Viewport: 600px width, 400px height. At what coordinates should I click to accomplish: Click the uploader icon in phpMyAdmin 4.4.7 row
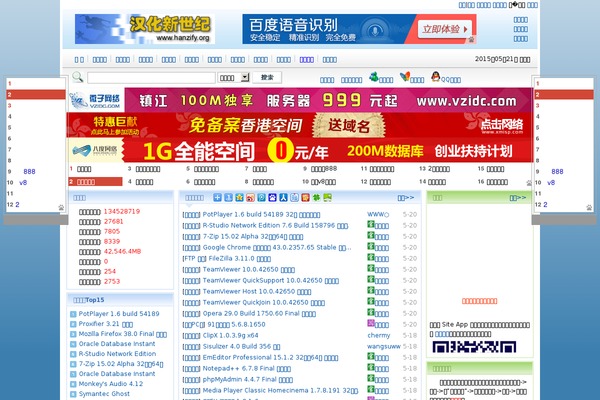pos(371,379)
